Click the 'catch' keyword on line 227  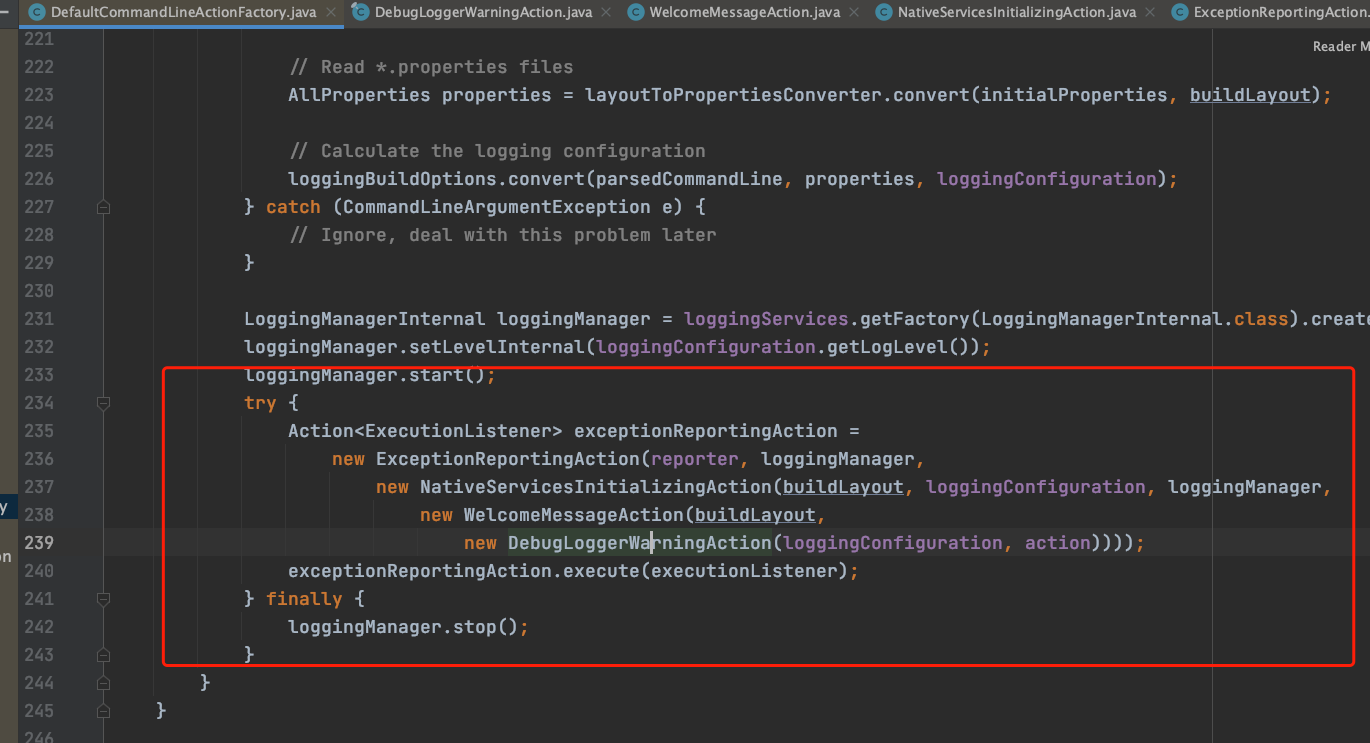coord(293,207)
